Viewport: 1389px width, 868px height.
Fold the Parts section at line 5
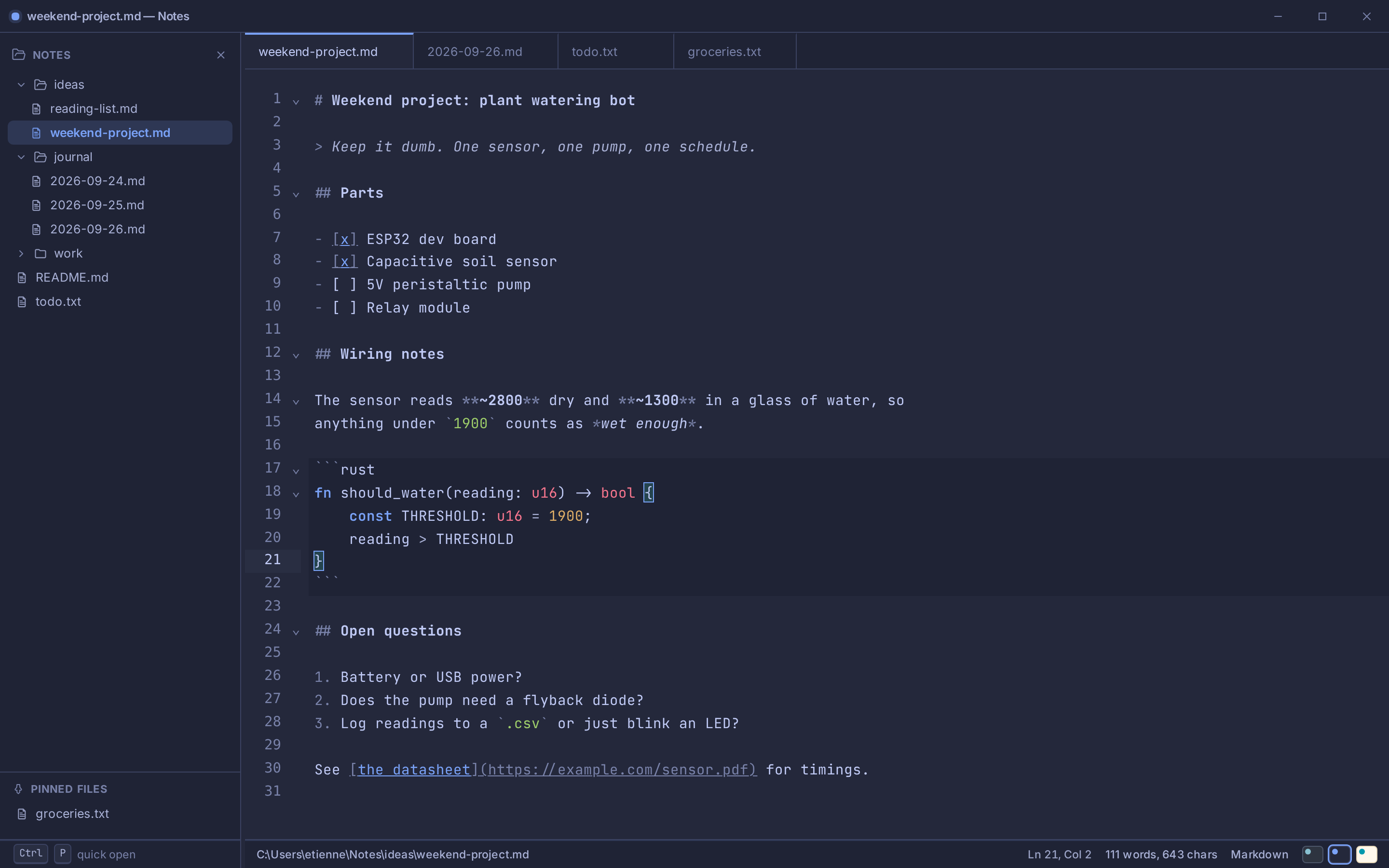296,194
